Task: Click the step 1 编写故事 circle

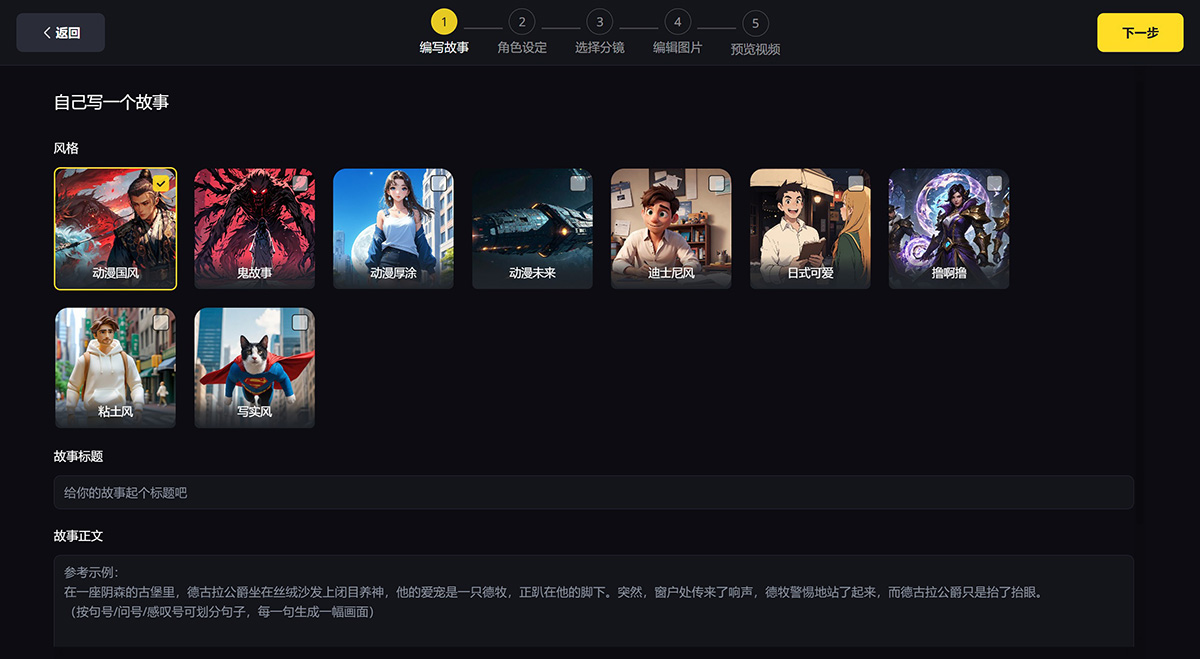Action: (444, 20)
